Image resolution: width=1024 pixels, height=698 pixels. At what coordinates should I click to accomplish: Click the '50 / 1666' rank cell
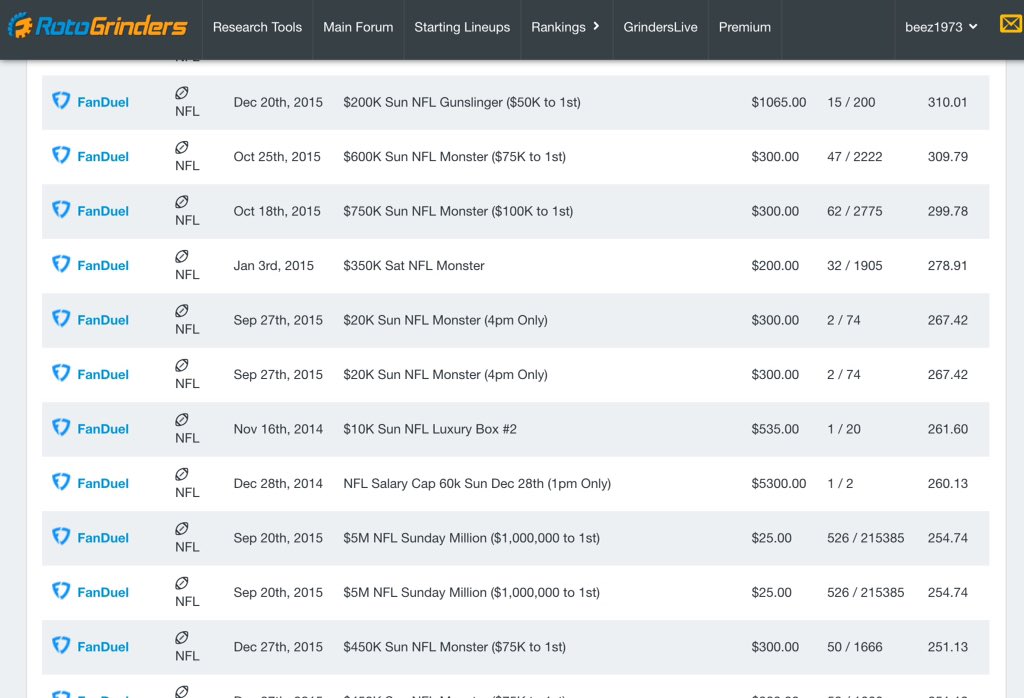pyautogui.click(x=854, y=647)
